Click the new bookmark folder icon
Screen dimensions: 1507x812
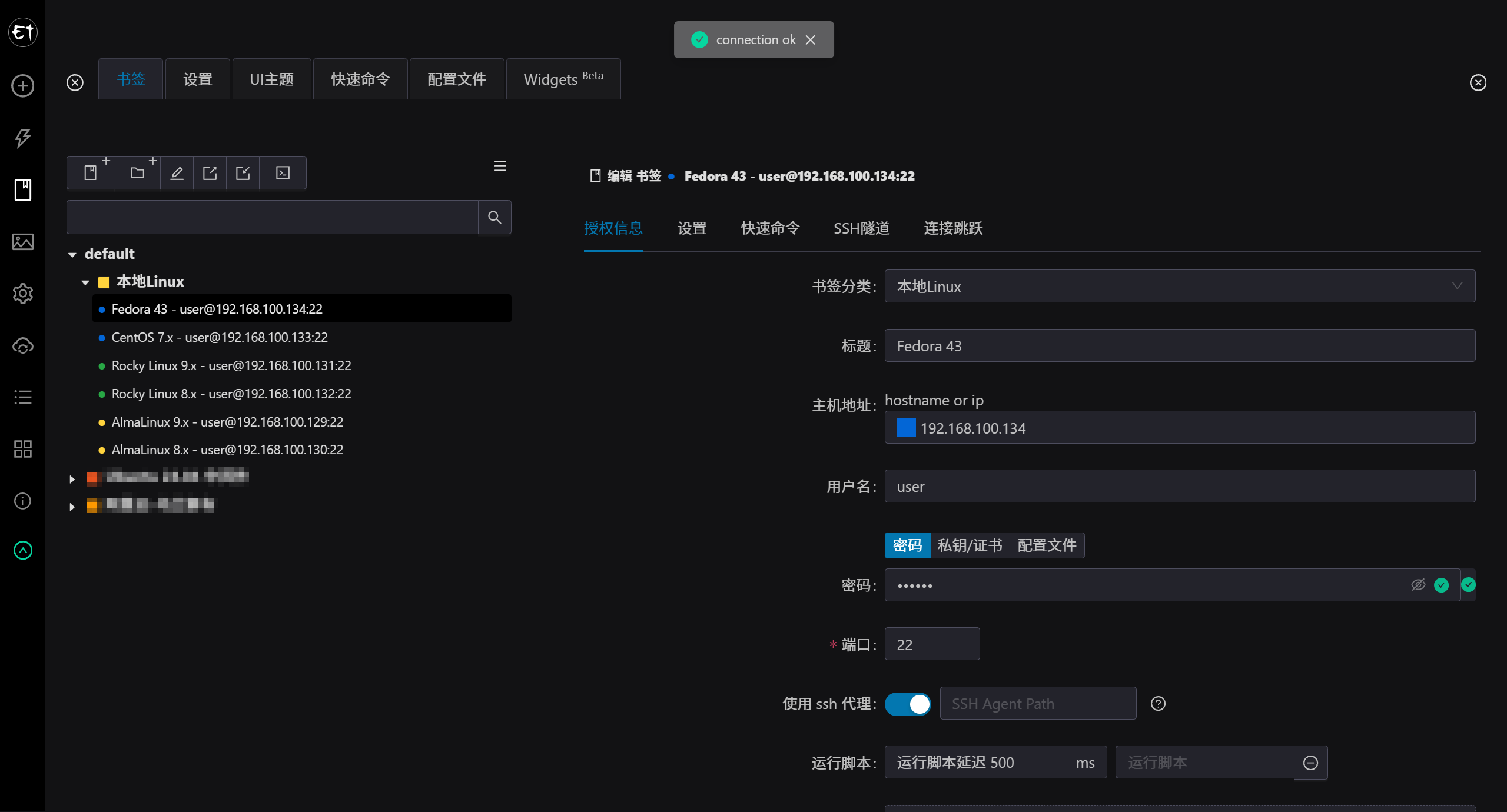(x=138, y=173)
